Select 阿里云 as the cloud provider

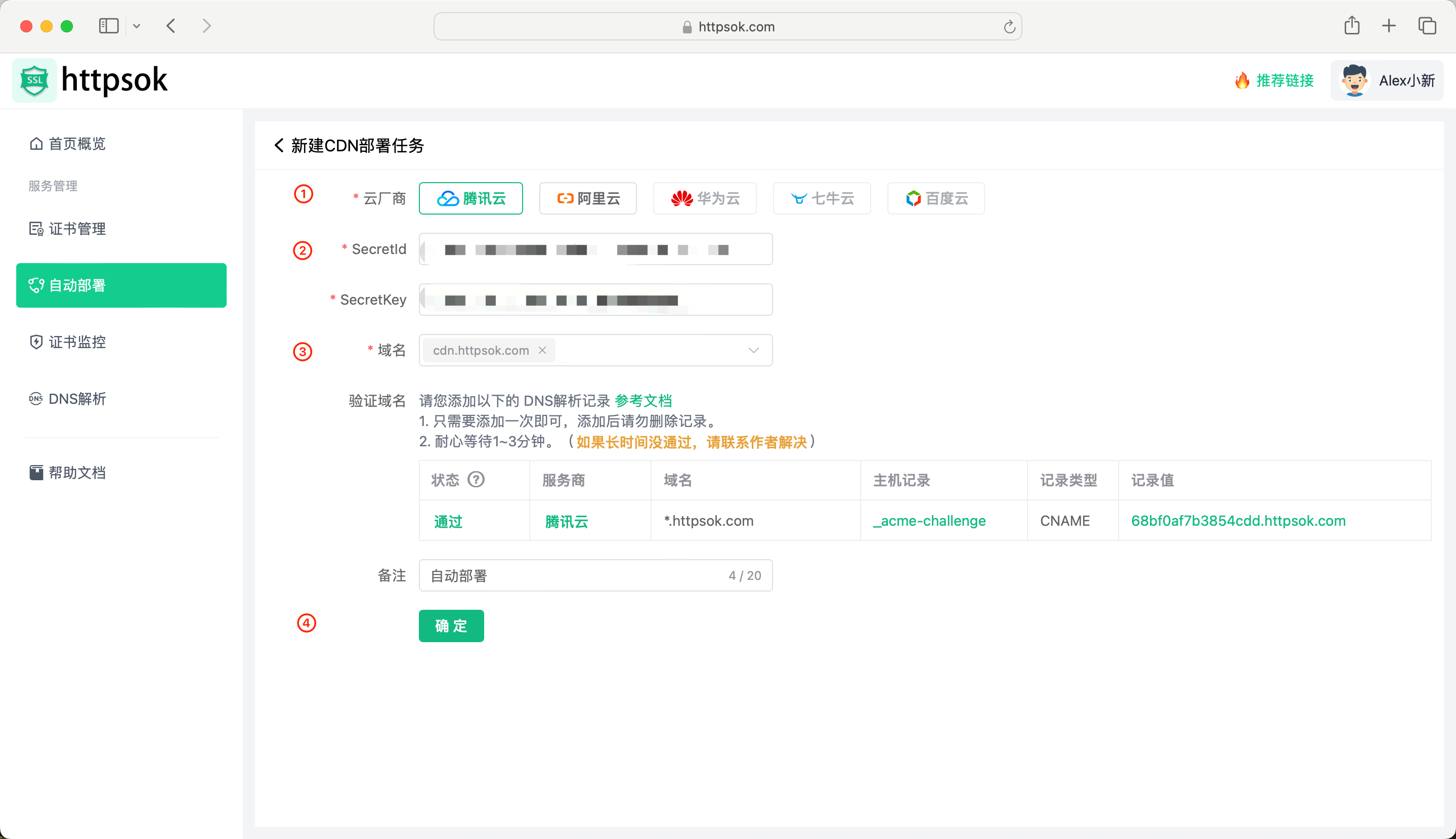(588, 198)
